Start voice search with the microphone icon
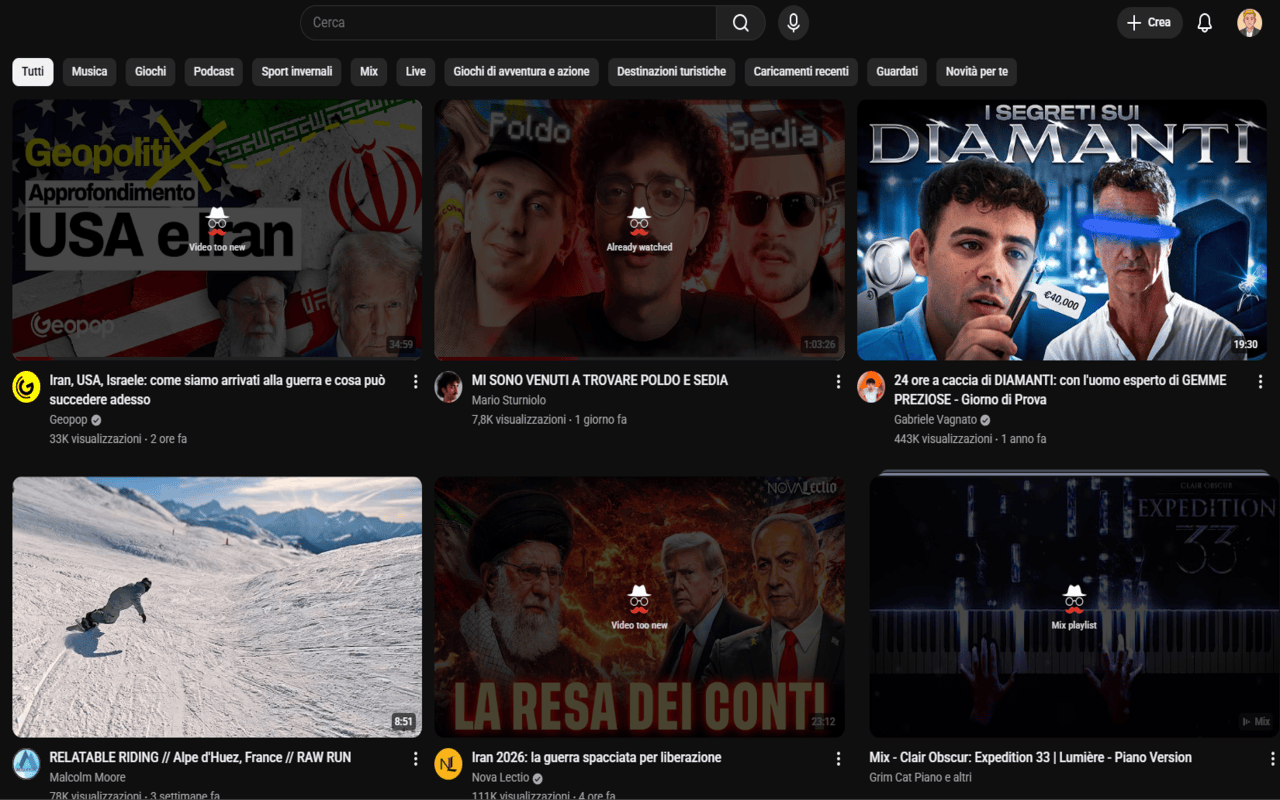This screenshot has width=1280, height=800. tap(793, 23)
